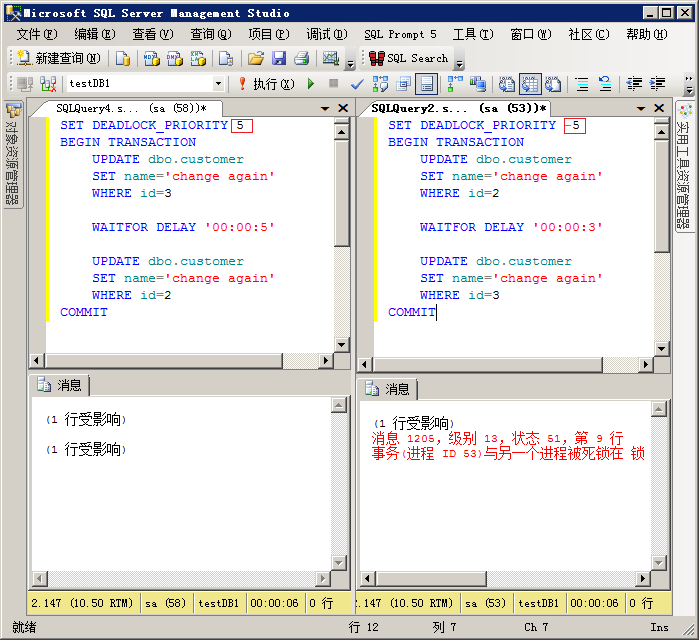The height and width of the screenshot is (640, 699).
Task: Select the 消息 tab in the SQLQuery2 pane
Action: (x=388, y=389)
